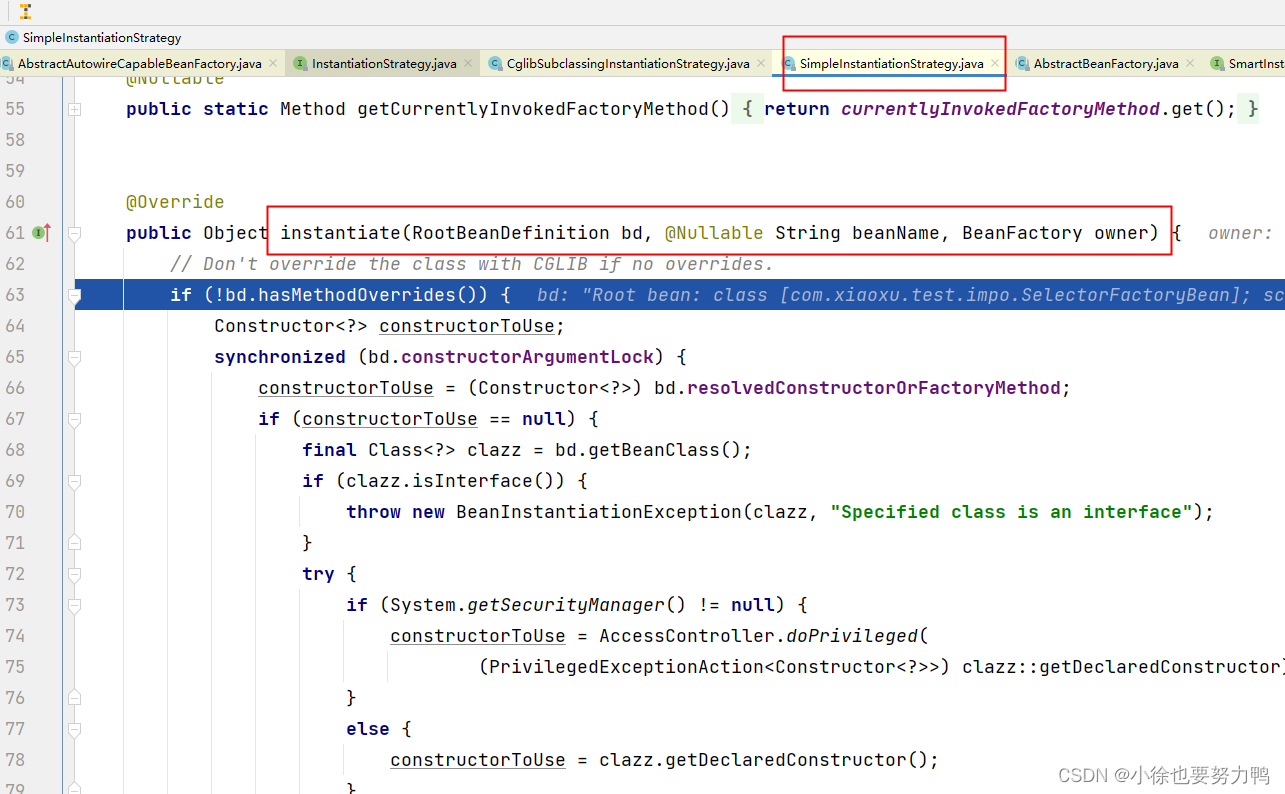Collapse the if block at line 63
Viewport: 1285px width, 794px height.
[74, 295]
